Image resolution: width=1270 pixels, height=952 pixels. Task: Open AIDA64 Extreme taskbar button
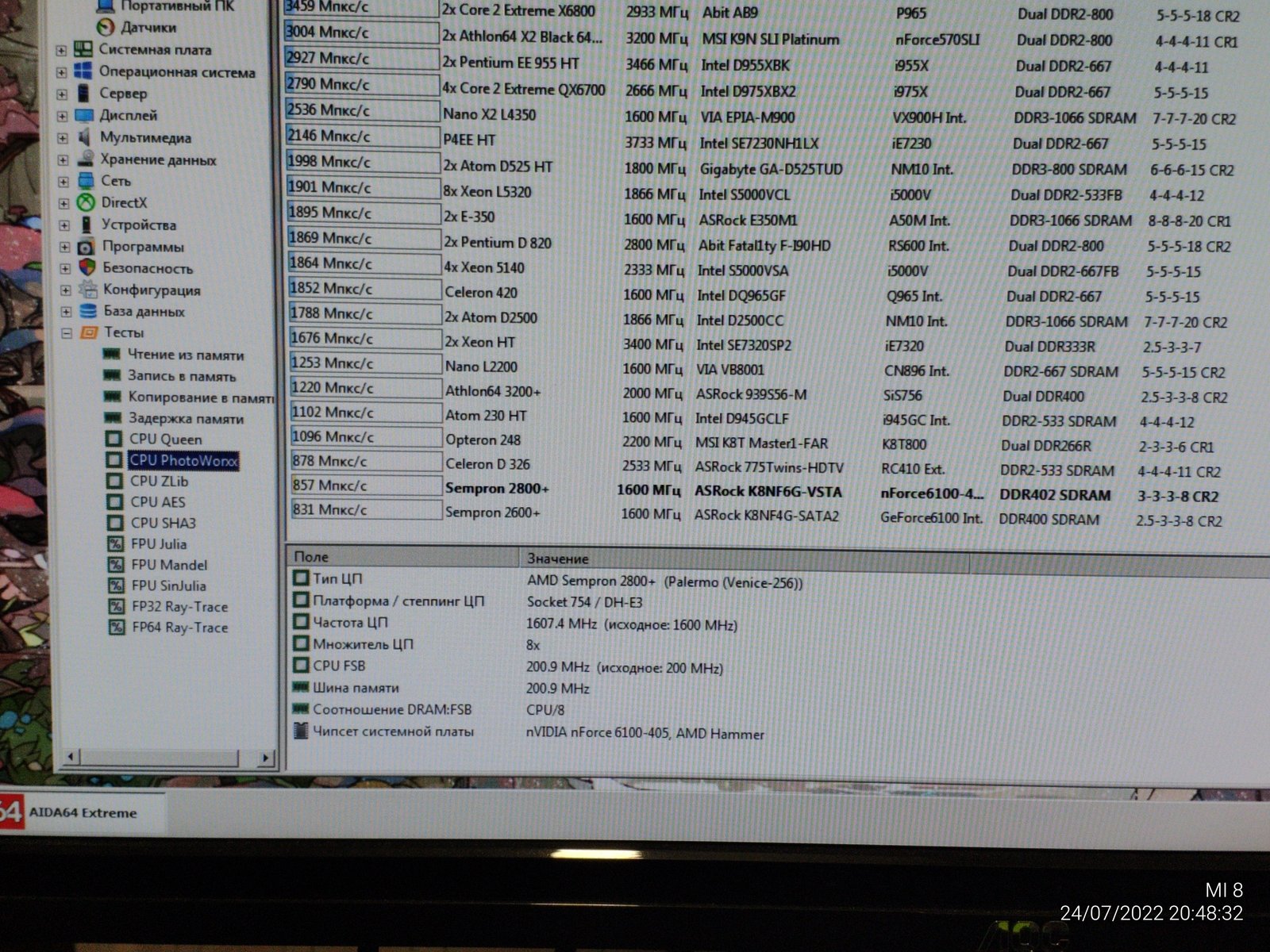(83, 812)
